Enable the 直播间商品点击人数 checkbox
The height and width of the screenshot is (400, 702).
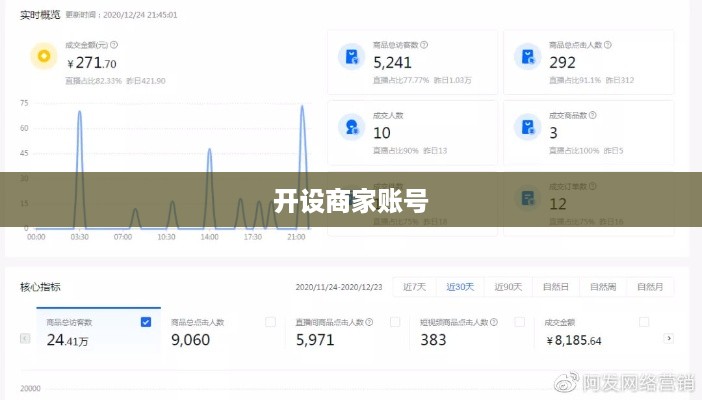click(395, 322)
